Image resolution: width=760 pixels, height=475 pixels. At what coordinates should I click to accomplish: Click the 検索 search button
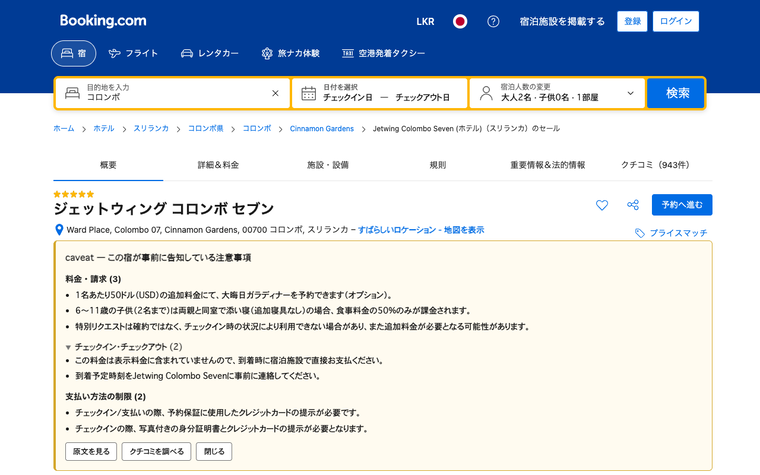(676, 93)
